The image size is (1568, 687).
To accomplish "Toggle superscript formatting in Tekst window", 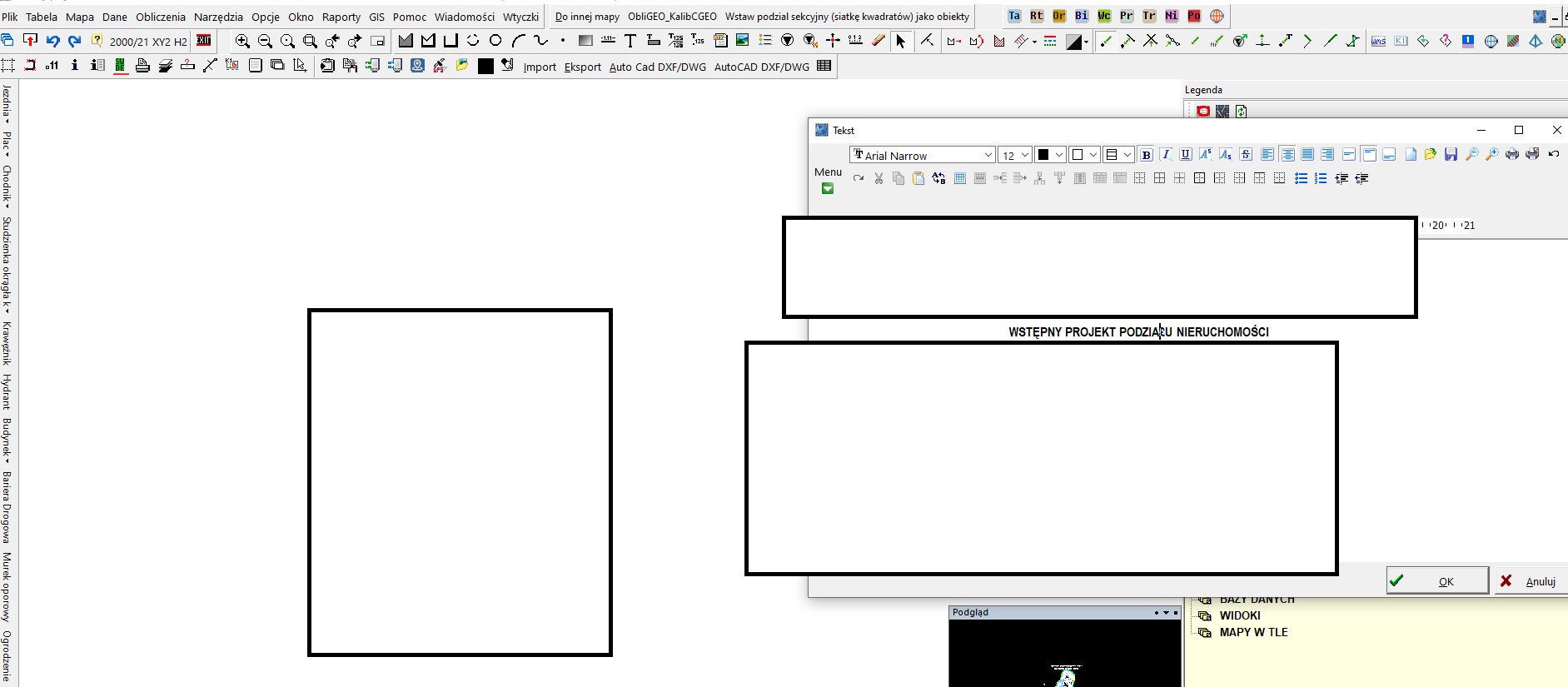I will 1206,155.
